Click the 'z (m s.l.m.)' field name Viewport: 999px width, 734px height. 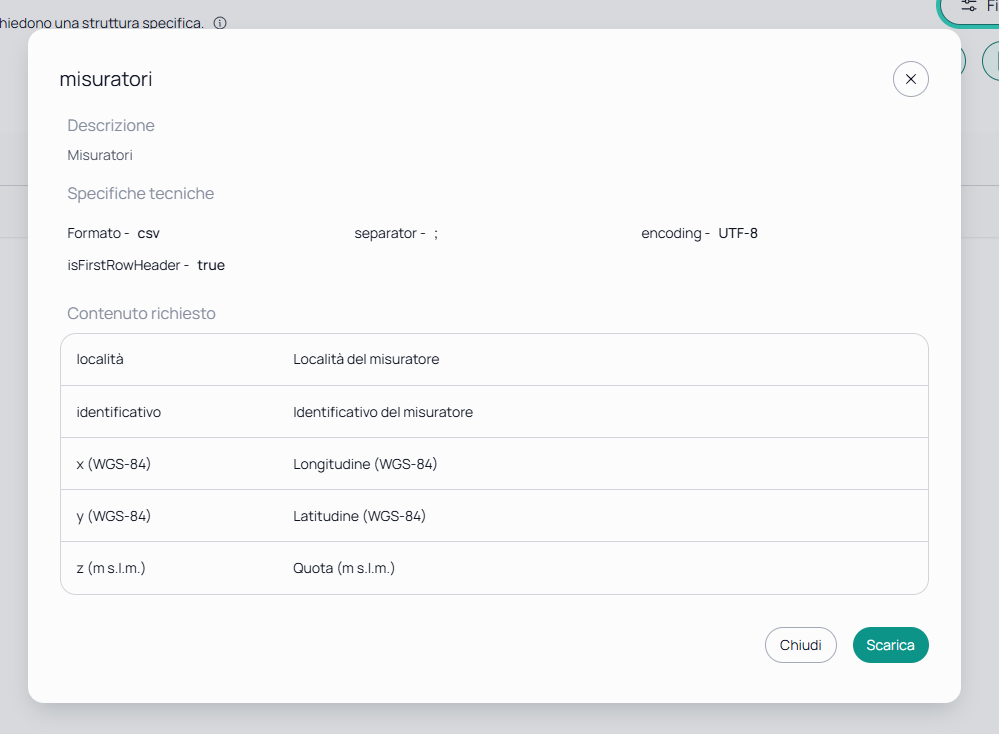coord(111,568)
